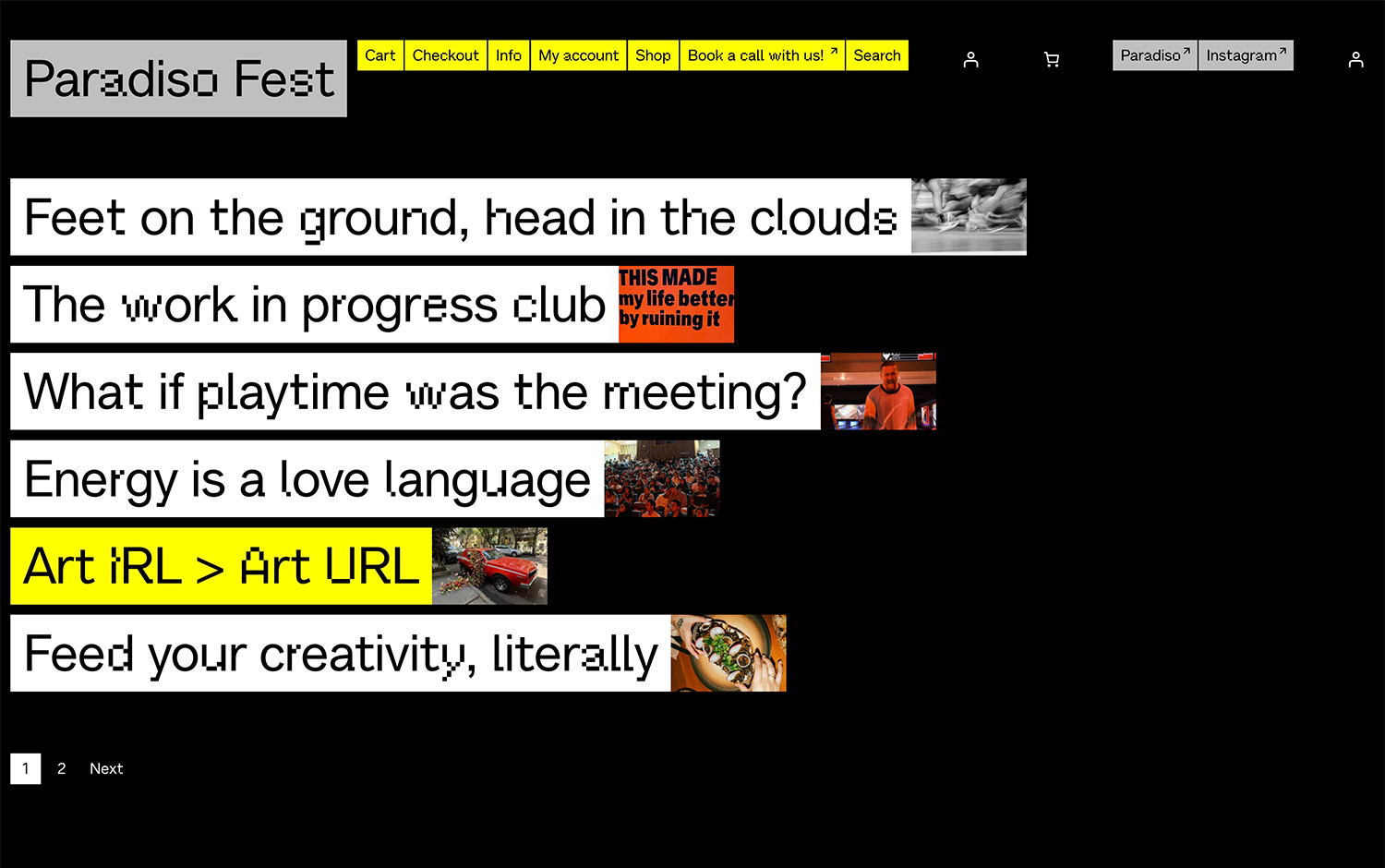
Task: Click the shopping cart icon
Action: [1051, 60]
